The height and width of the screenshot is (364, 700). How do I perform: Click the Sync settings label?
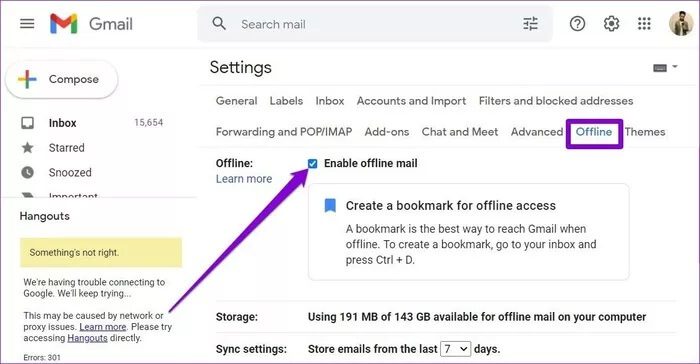tap(251, 349)
